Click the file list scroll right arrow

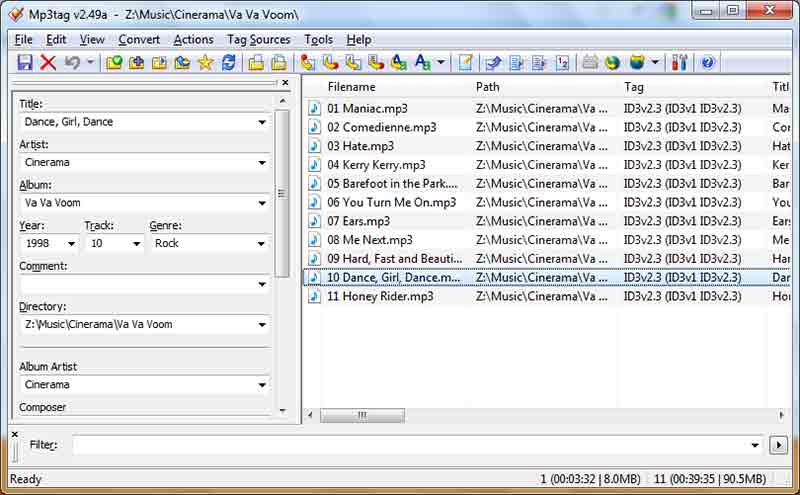[781, 415]
